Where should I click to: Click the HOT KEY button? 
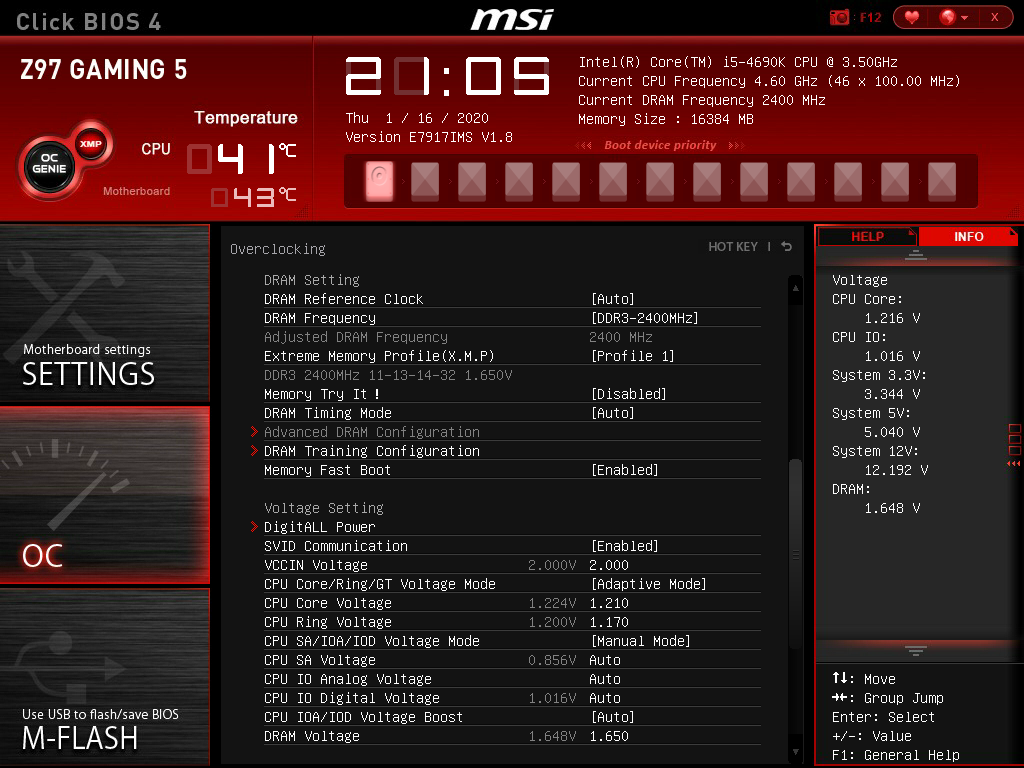[733, 247]
